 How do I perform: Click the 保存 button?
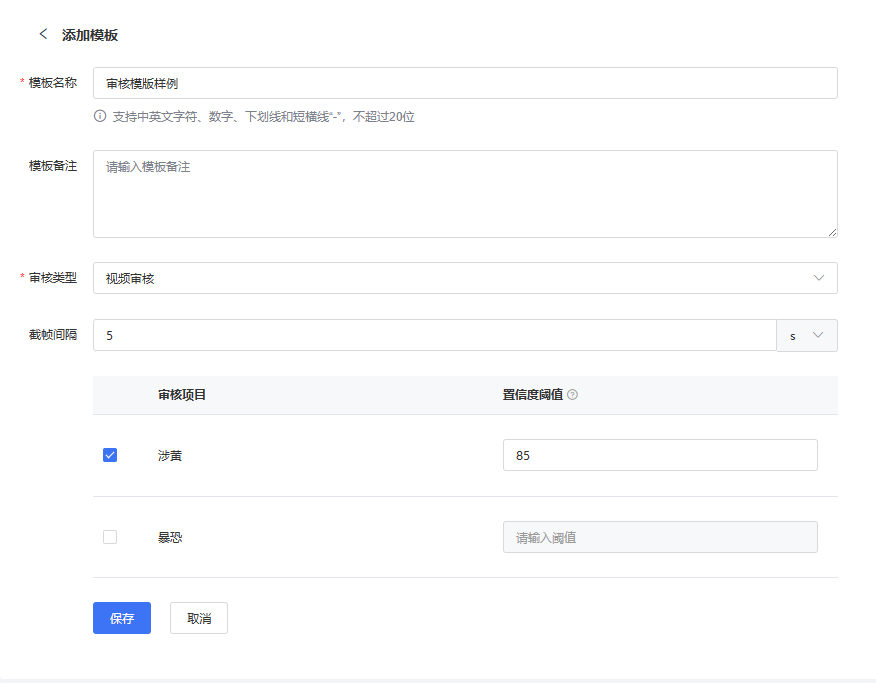pyautogui.click(x=122, y=618)
